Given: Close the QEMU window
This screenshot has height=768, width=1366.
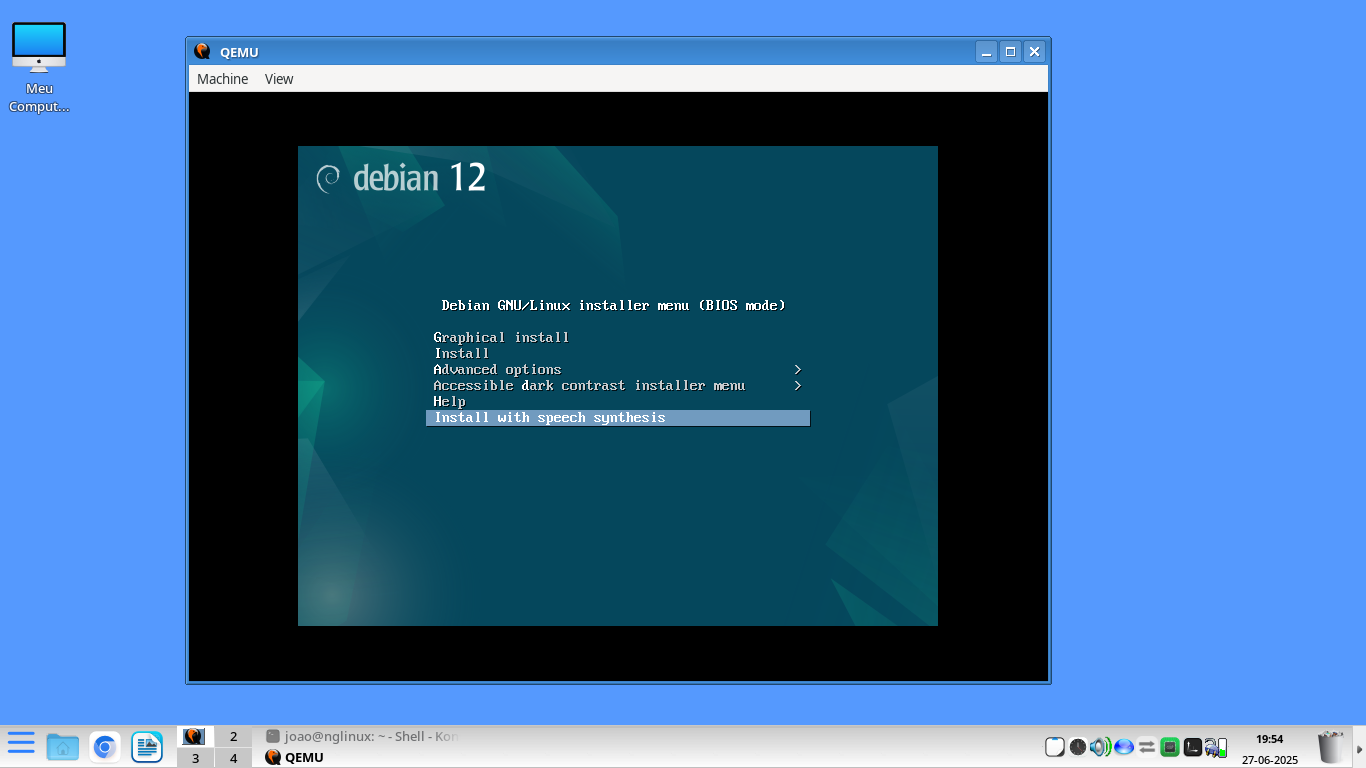Looking at the screenshot, I should 1035,52.
